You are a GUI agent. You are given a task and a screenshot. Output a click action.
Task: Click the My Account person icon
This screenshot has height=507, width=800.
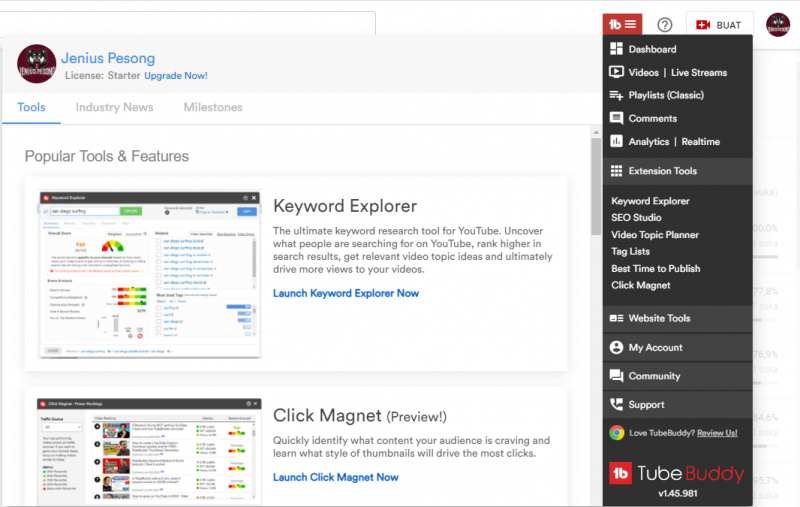pos(617,347)
